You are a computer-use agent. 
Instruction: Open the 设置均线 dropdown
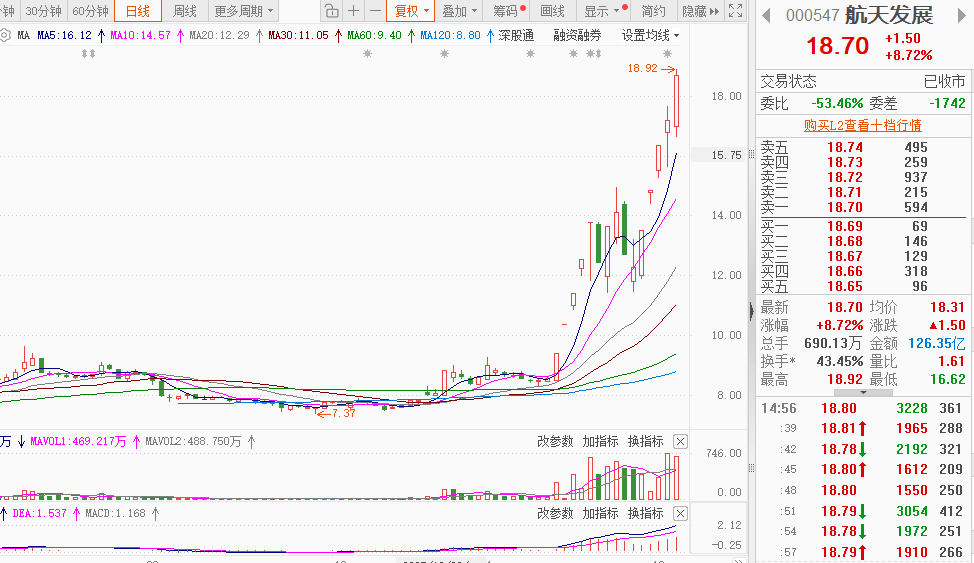[650, 35]
